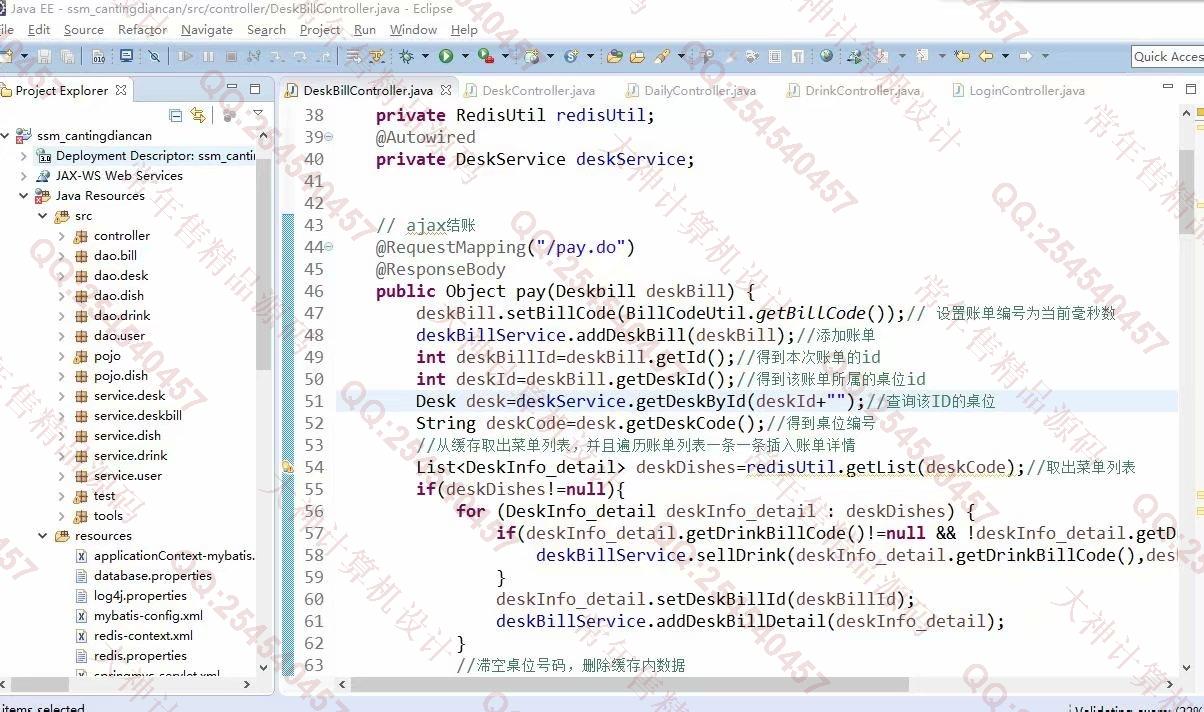Image resolution: width=1204 pixels, height=712 pixels.
Task: Select log4j.properties file
Action: click(x=140, y=596)
